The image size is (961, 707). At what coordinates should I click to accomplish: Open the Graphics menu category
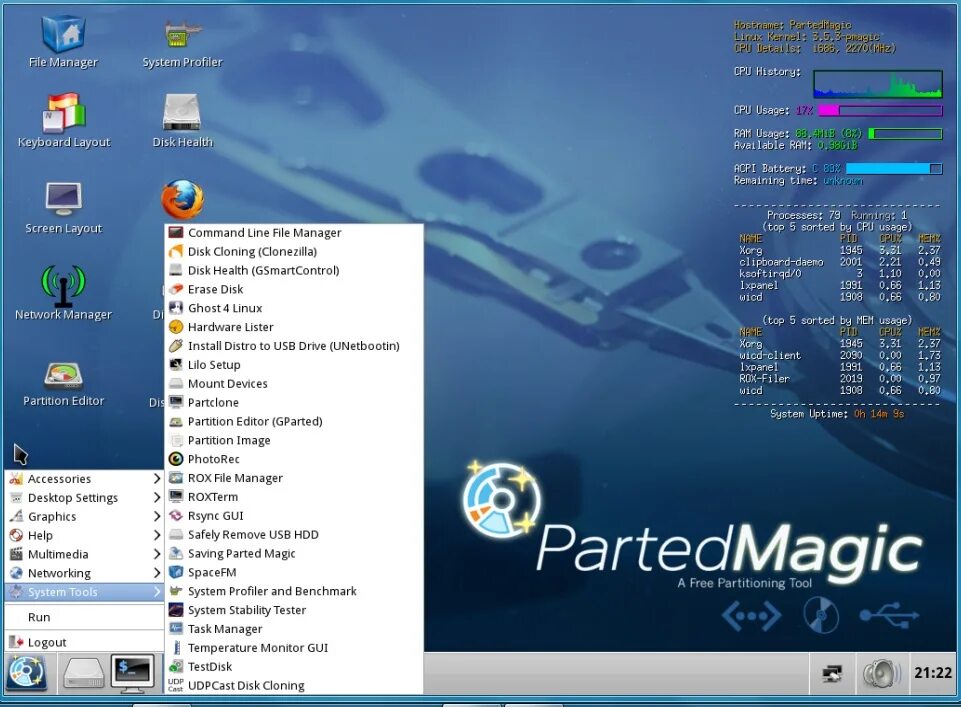(85, 516)
